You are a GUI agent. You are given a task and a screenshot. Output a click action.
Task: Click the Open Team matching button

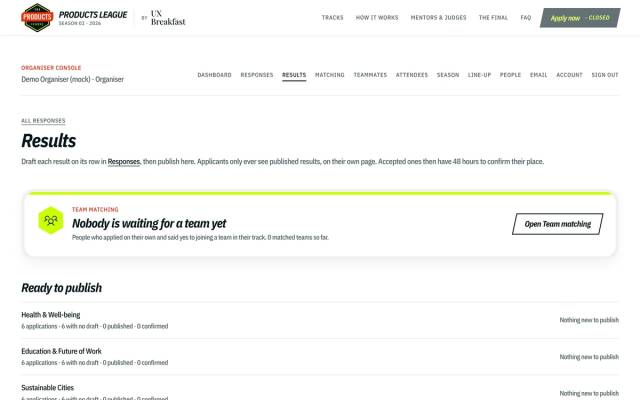(x=558, y=224)
